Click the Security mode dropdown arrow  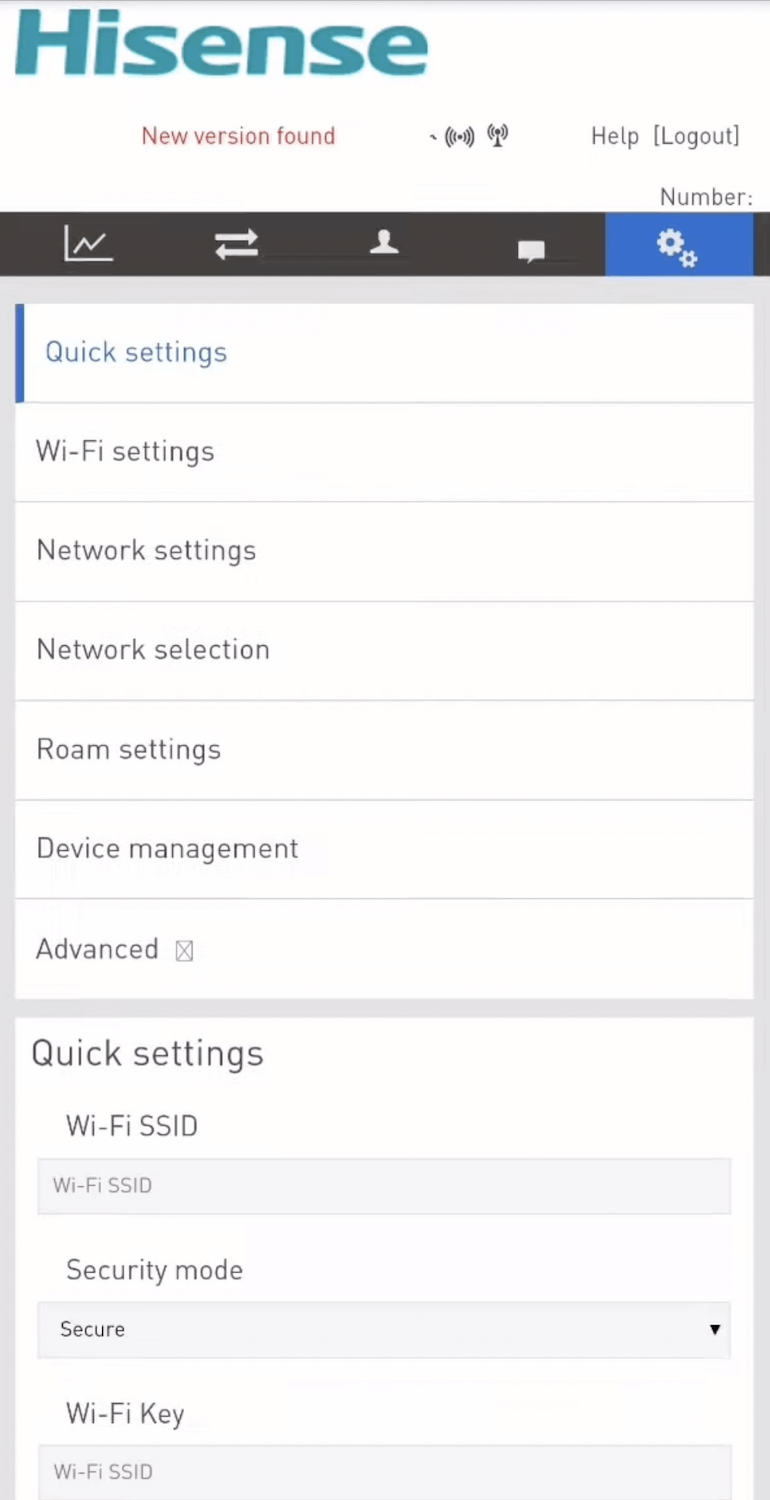(x=714, y=1329)
